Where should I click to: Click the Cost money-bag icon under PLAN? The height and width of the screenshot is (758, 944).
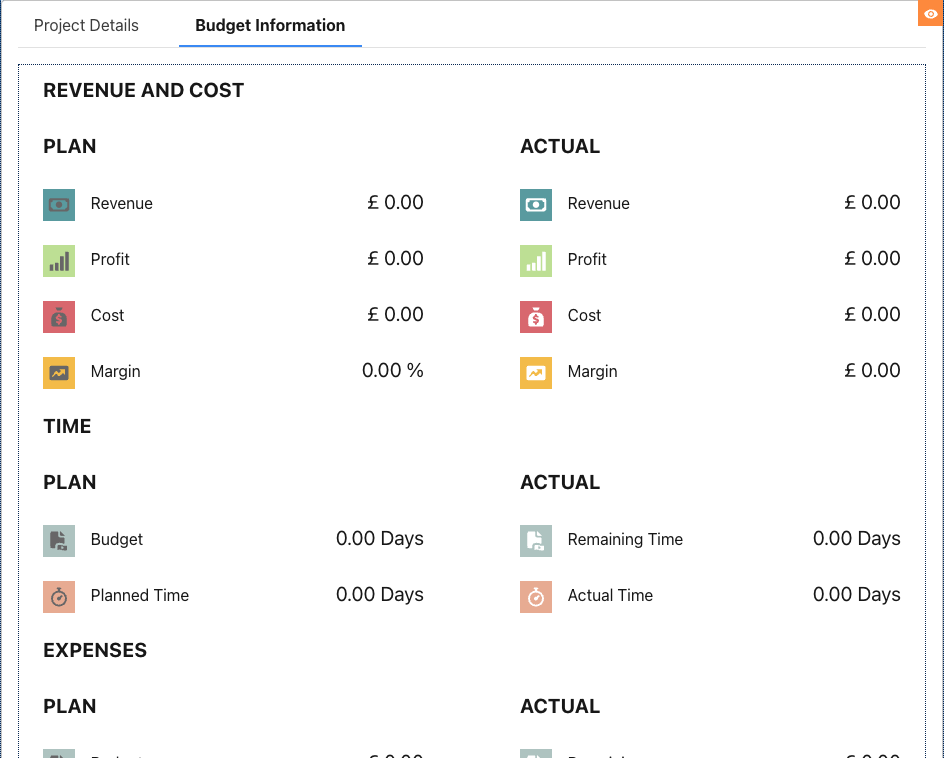[x=57, y=317]
